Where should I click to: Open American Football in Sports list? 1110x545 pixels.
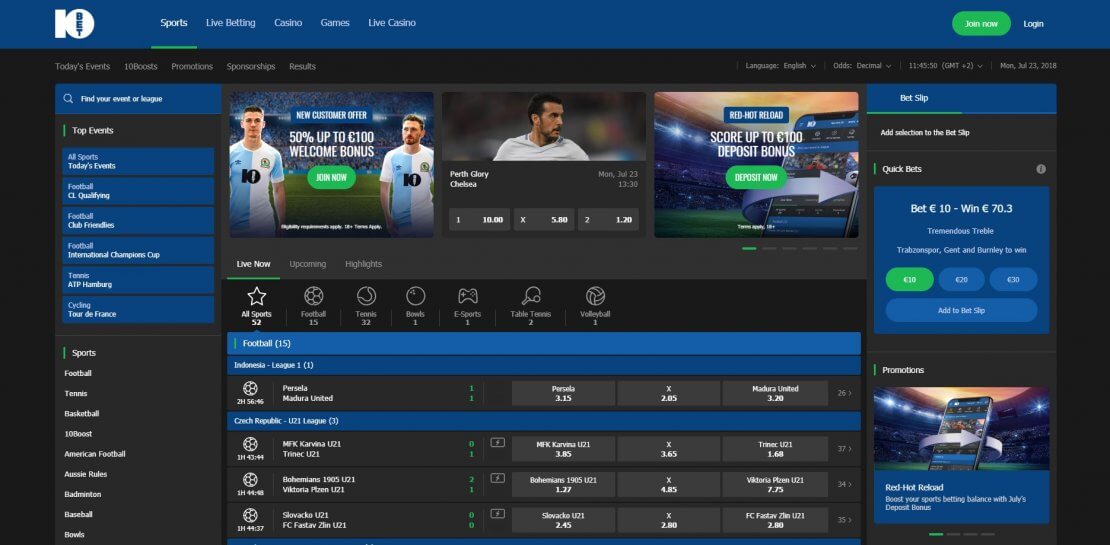coord(94,454)
